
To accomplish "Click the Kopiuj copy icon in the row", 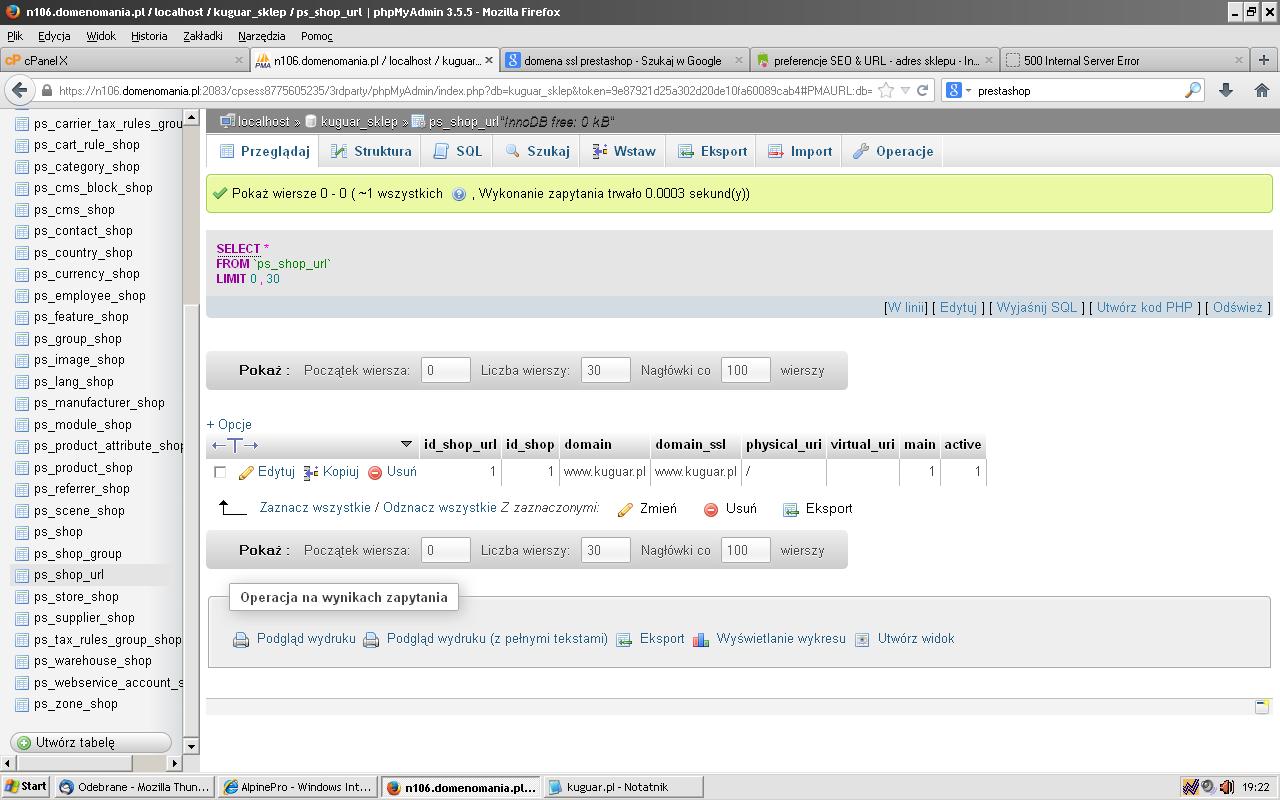I will coord(311,472).
